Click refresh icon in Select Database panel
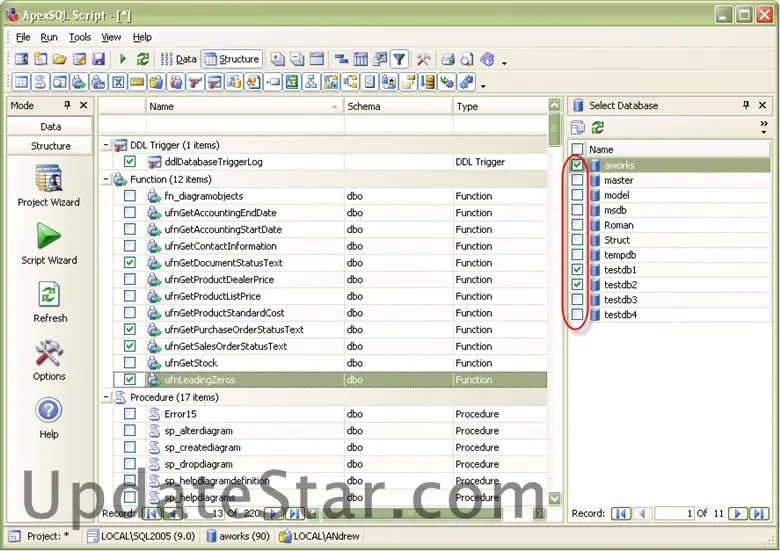This screenshot has width=780, height=551. coord(597,127)
